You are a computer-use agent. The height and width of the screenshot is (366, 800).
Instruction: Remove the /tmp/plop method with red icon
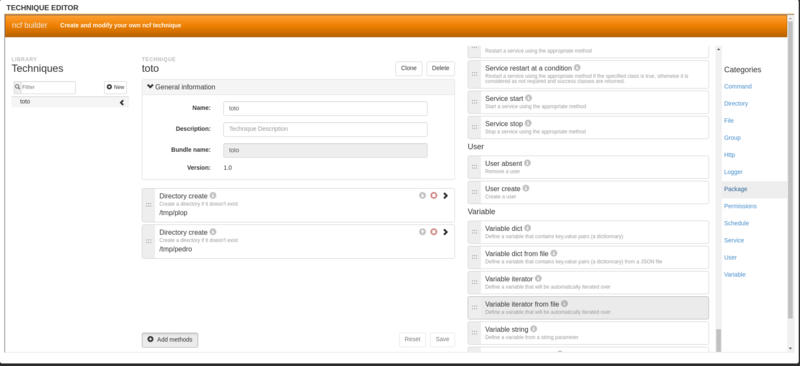434,196
